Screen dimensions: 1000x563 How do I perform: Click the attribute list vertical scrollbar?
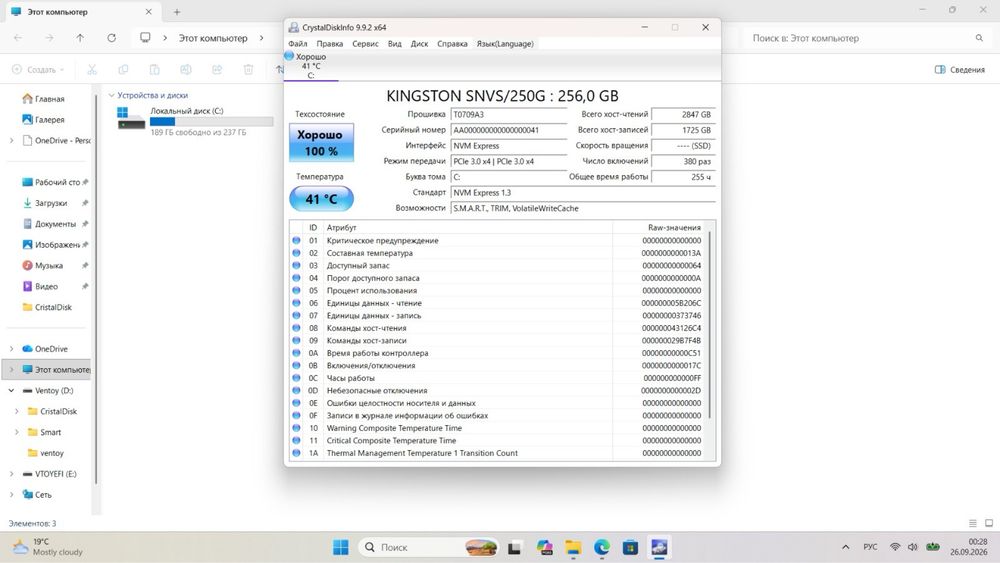point(710,325)
